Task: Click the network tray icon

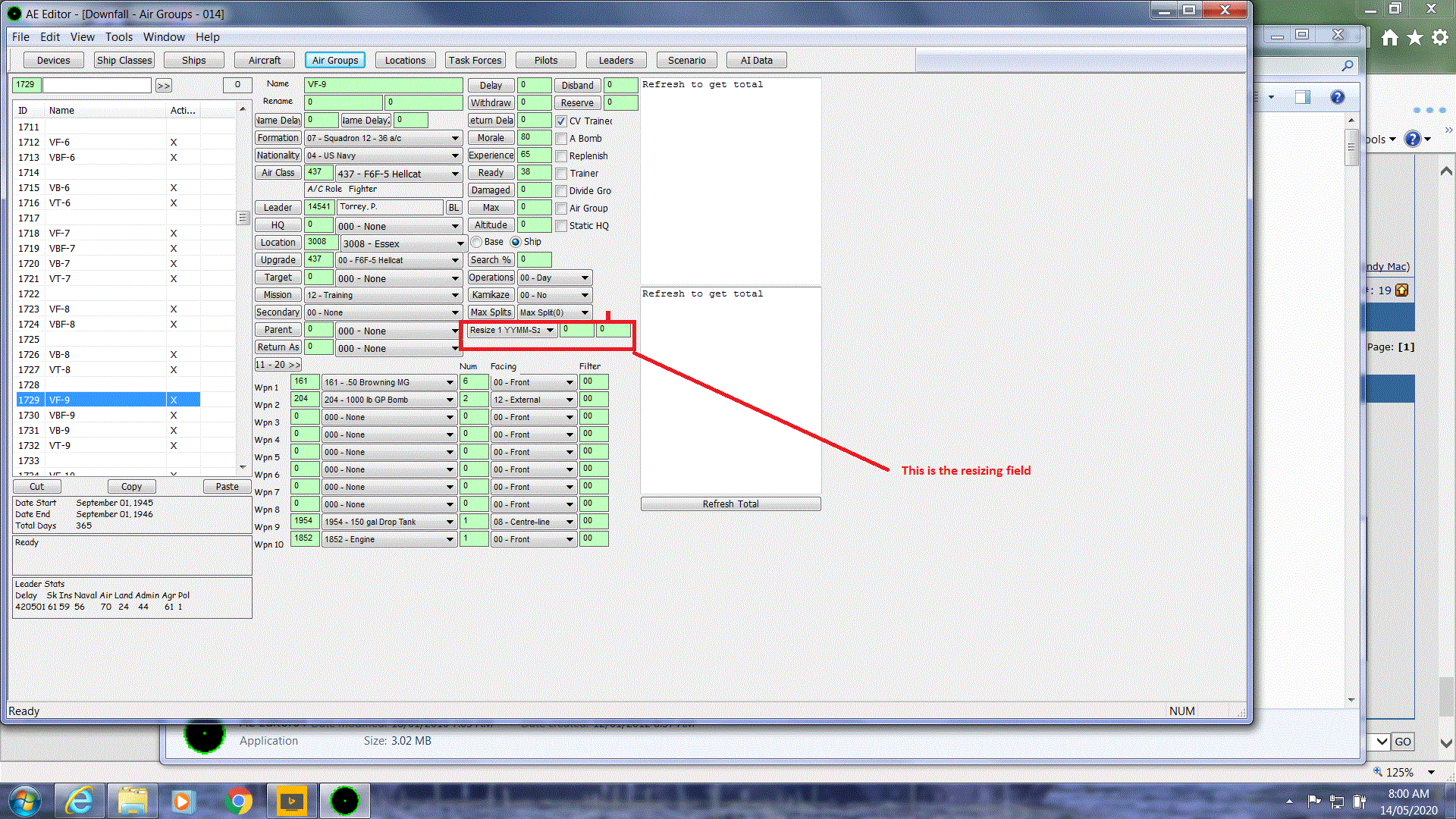Action: (1337, 801)
